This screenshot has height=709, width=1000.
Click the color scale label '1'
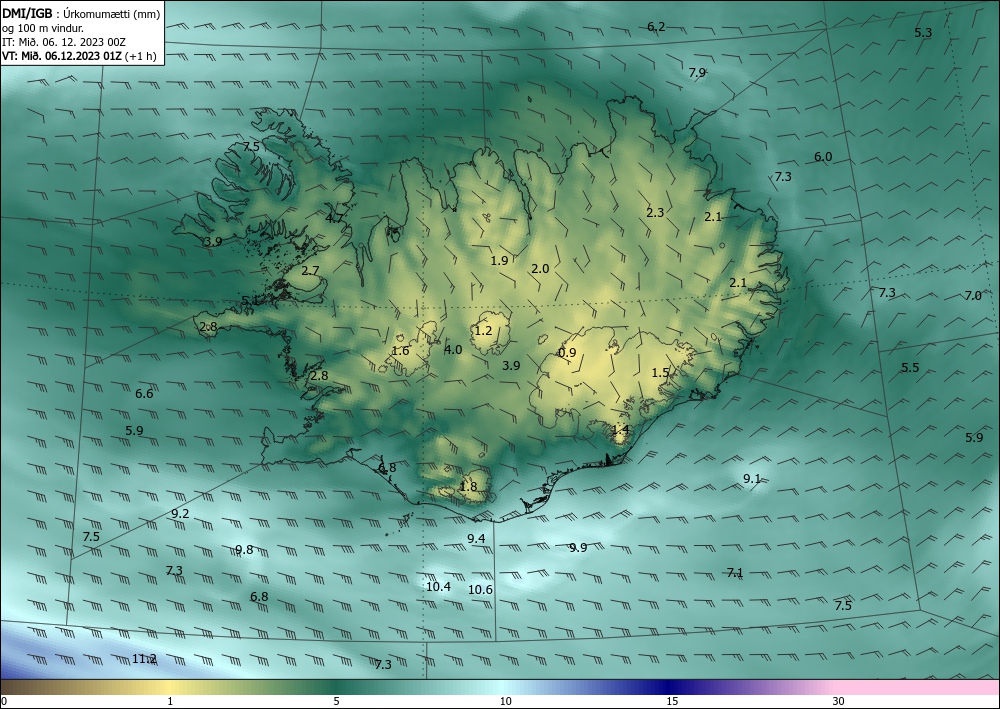170,701
